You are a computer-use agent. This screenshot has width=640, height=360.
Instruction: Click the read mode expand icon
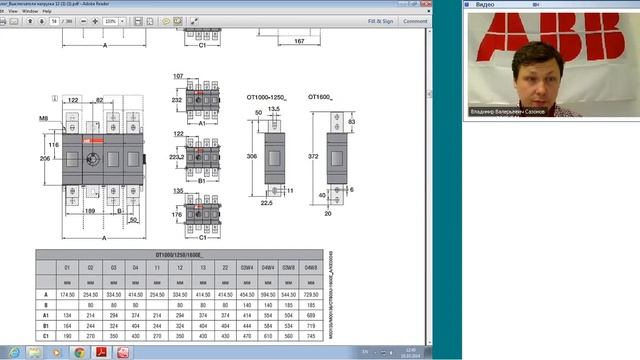point(194,21)
